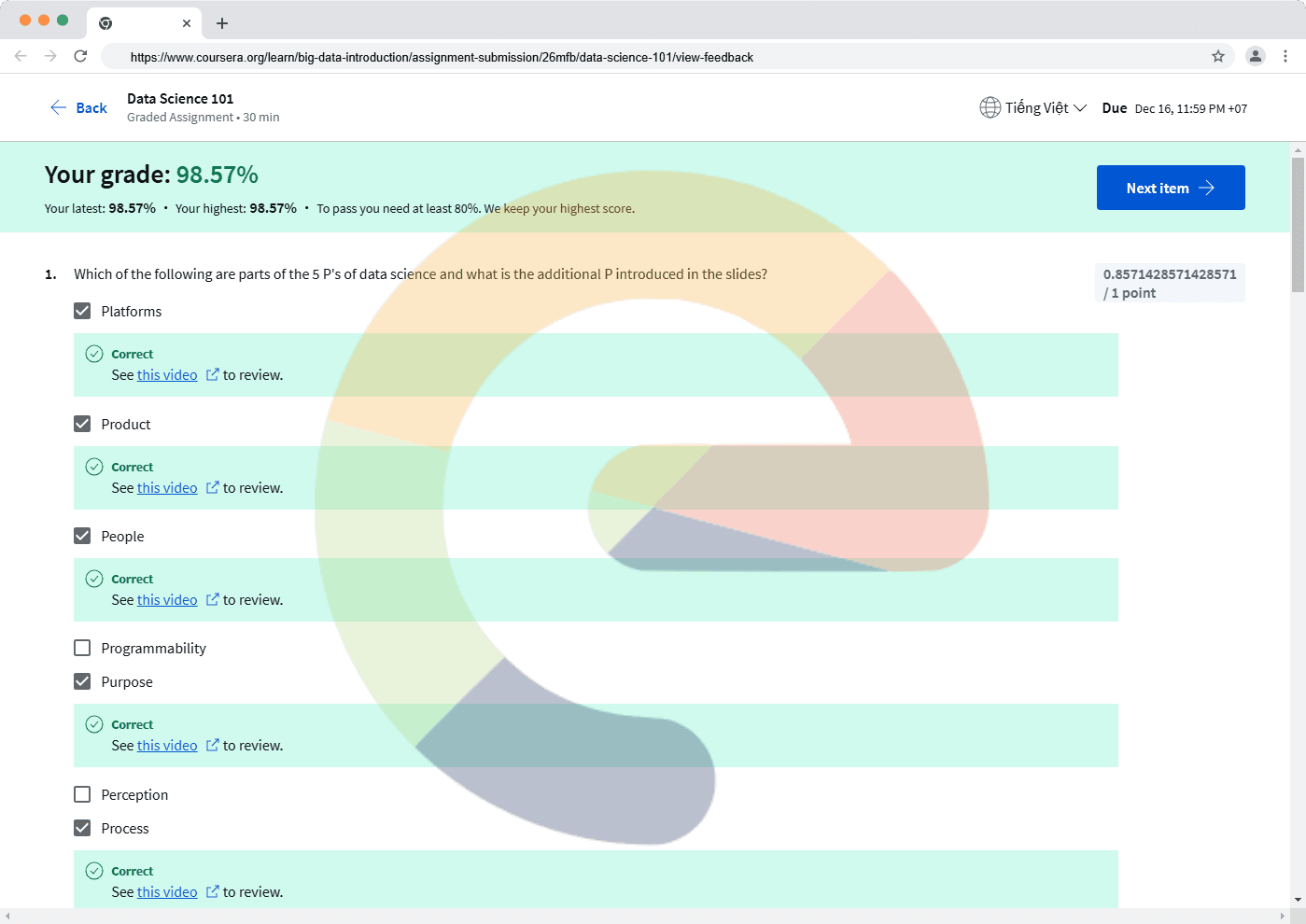
Task: Toggle the Product checkbox
Action: [82, 424]
